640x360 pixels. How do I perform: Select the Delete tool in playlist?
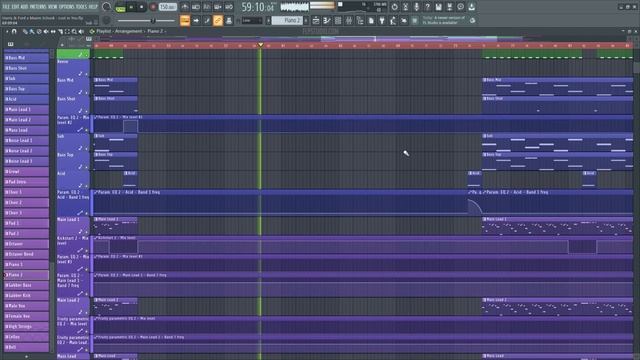pos(39,31)
